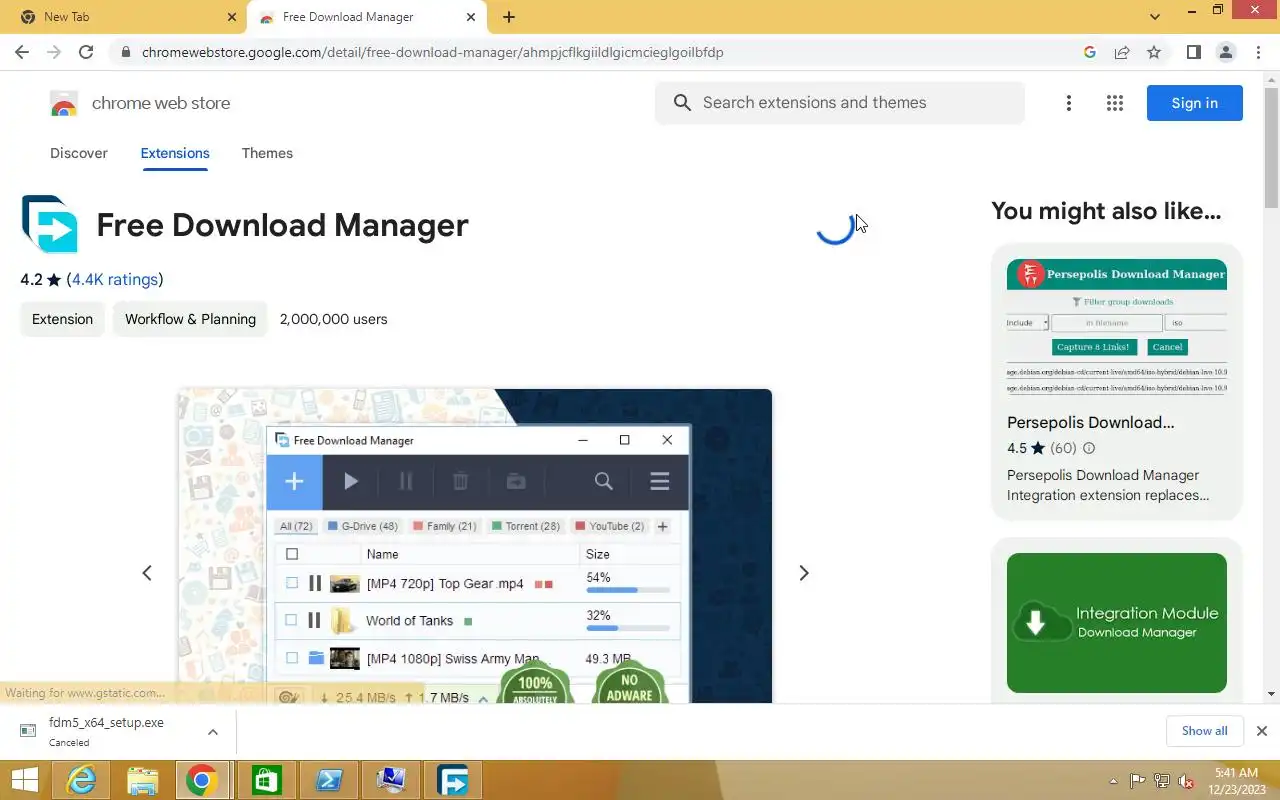Bookmark this page with the star icon
The width and height of the screenshot is (1280, 800).
click(x=1154, y=52)
